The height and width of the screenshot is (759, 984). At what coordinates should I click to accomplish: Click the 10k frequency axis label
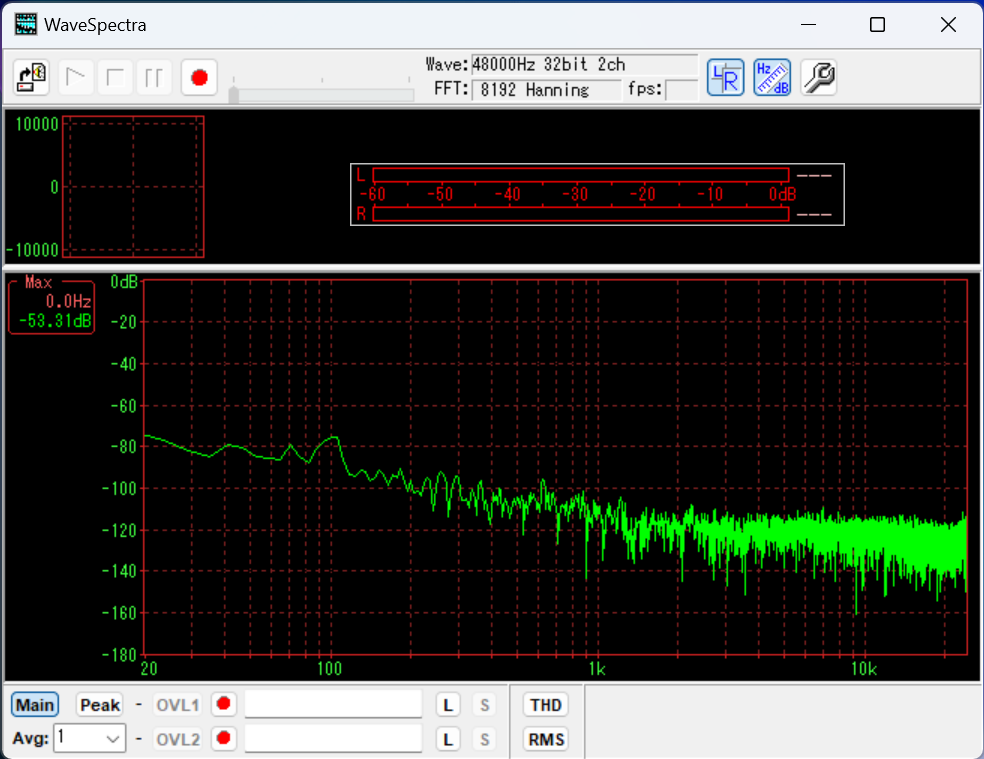tap(864, 669)
